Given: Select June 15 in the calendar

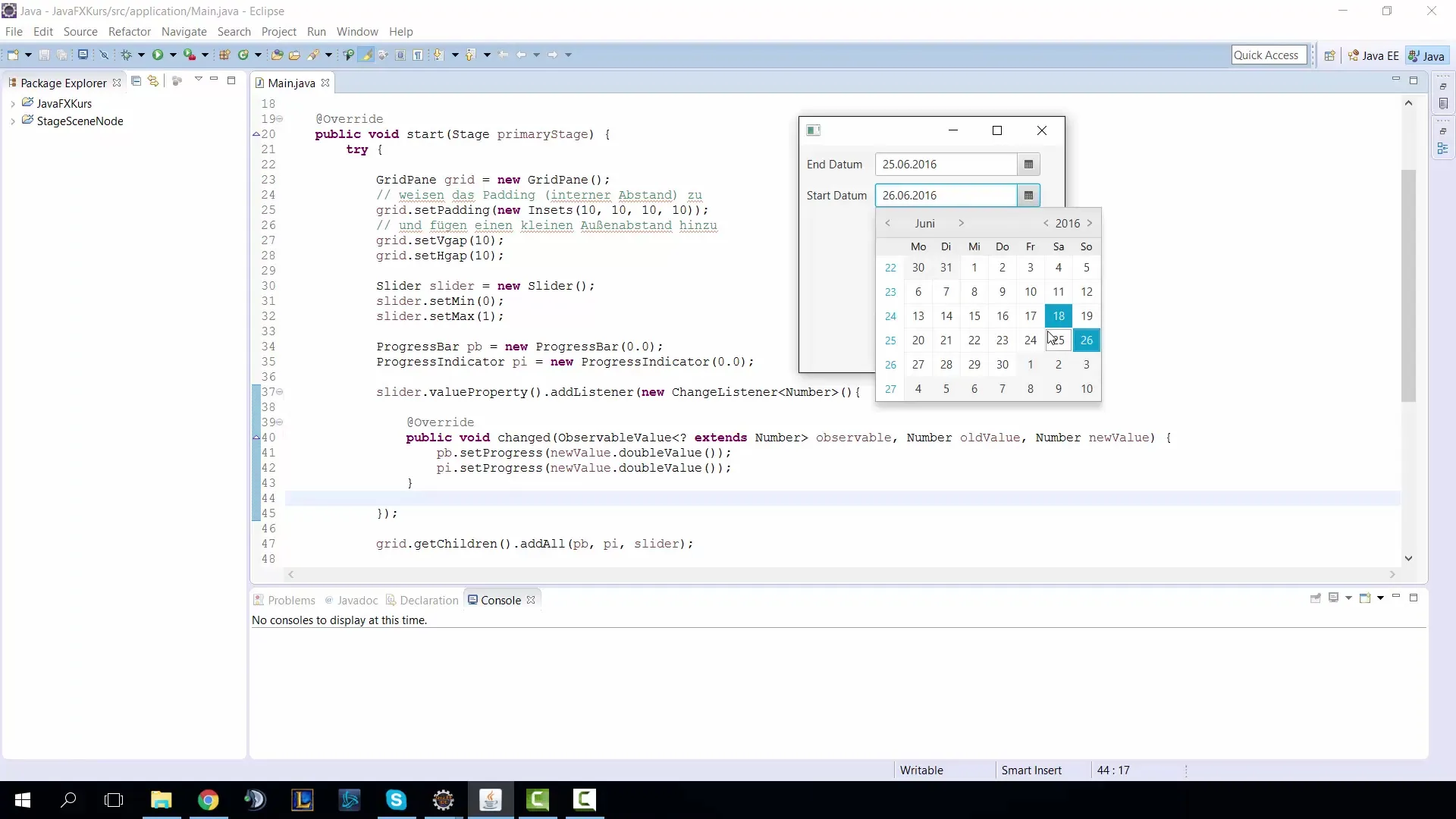Looking at the screenshot, I should pyautogui.click(x=974, y=316).
